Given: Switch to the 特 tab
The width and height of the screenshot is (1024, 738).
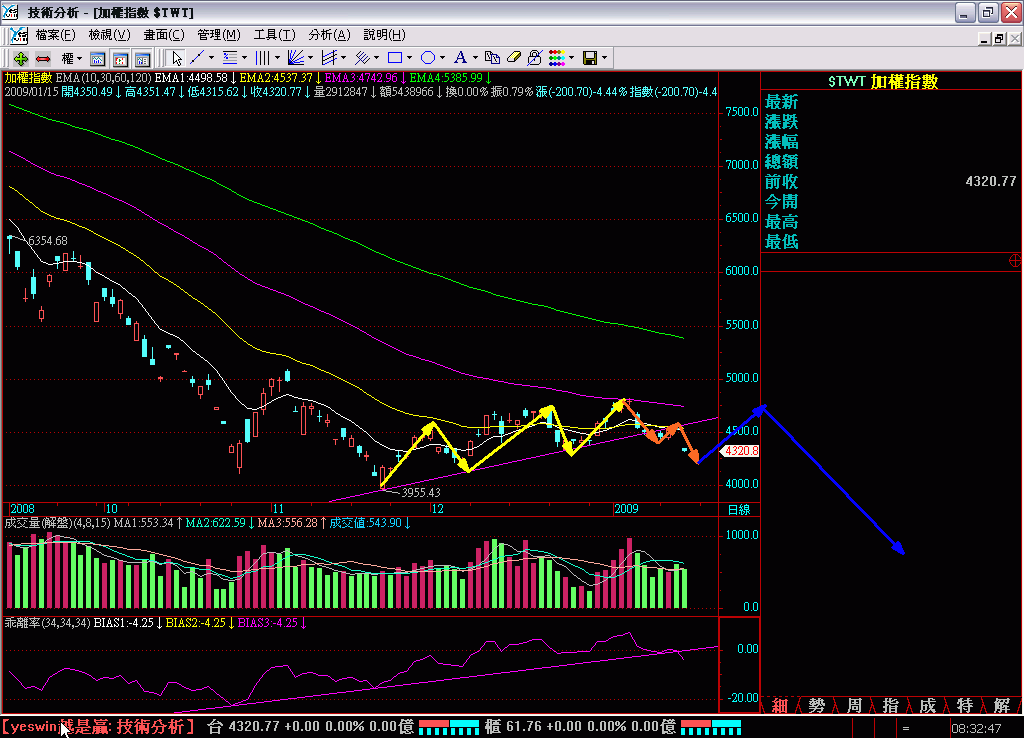Looking at the screenshot, I should [964, 705].
